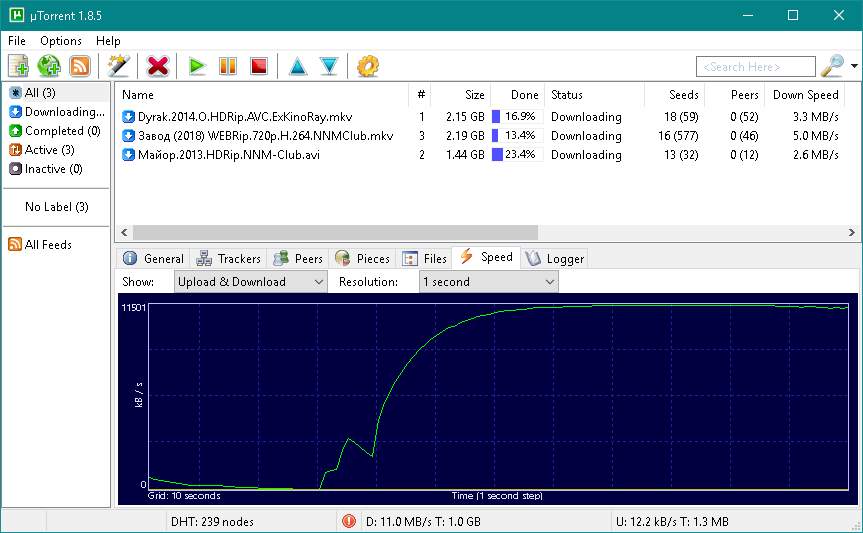Open the Upload & Download show dropdown
The height and width of the screenshot is (533, 863).
[x=250, y=282]
